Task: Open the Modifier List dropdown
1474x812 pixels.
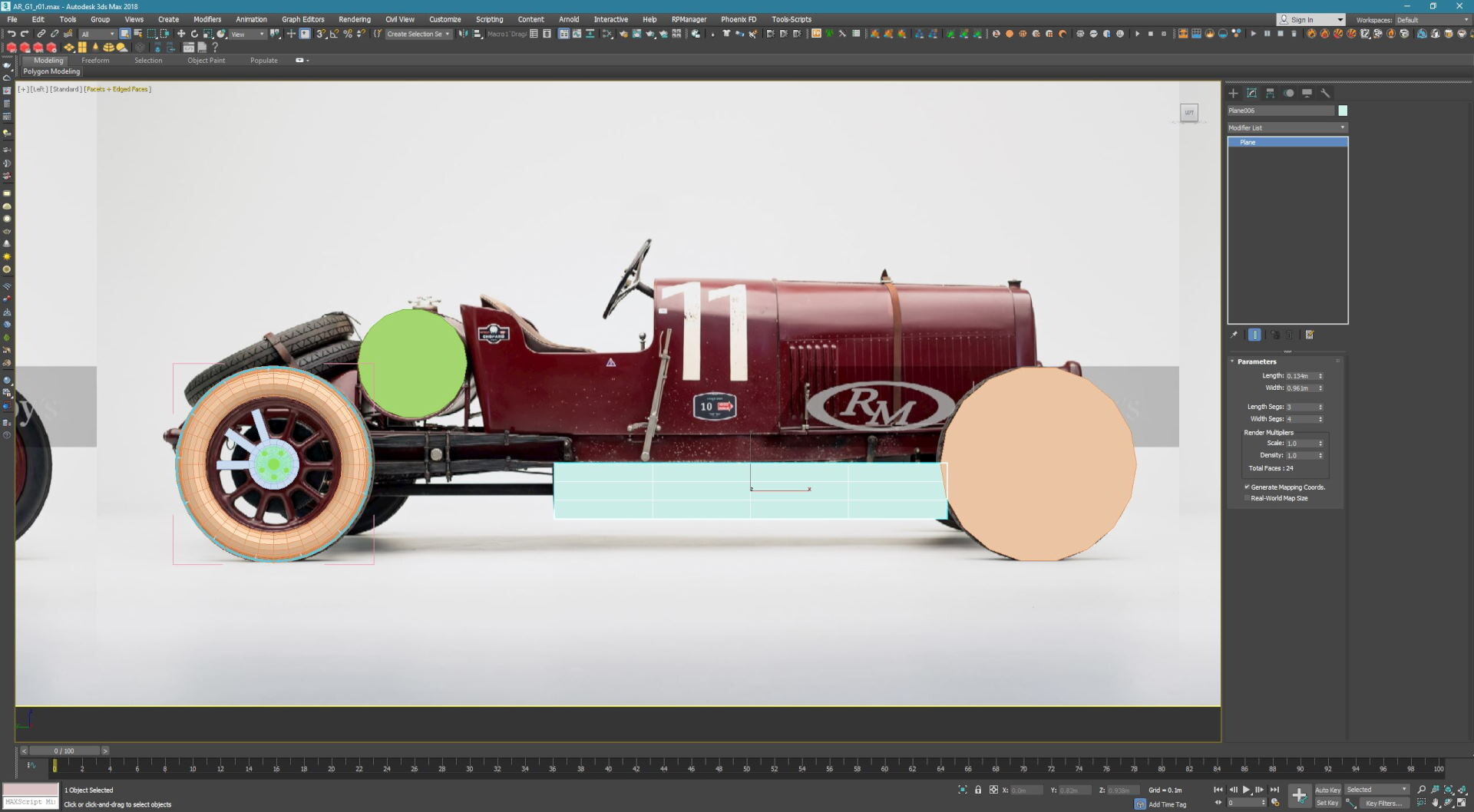Action: [x=1287, y=127]
